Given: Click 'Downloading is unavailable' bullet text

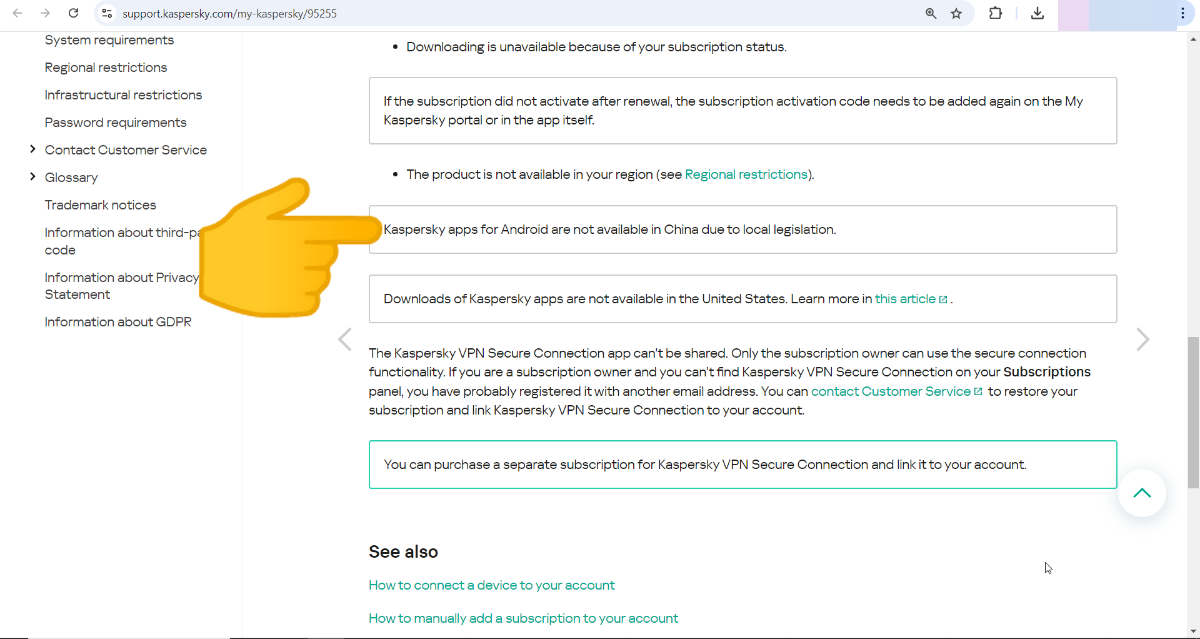Looking at the screenshot, I should point(596,47).
